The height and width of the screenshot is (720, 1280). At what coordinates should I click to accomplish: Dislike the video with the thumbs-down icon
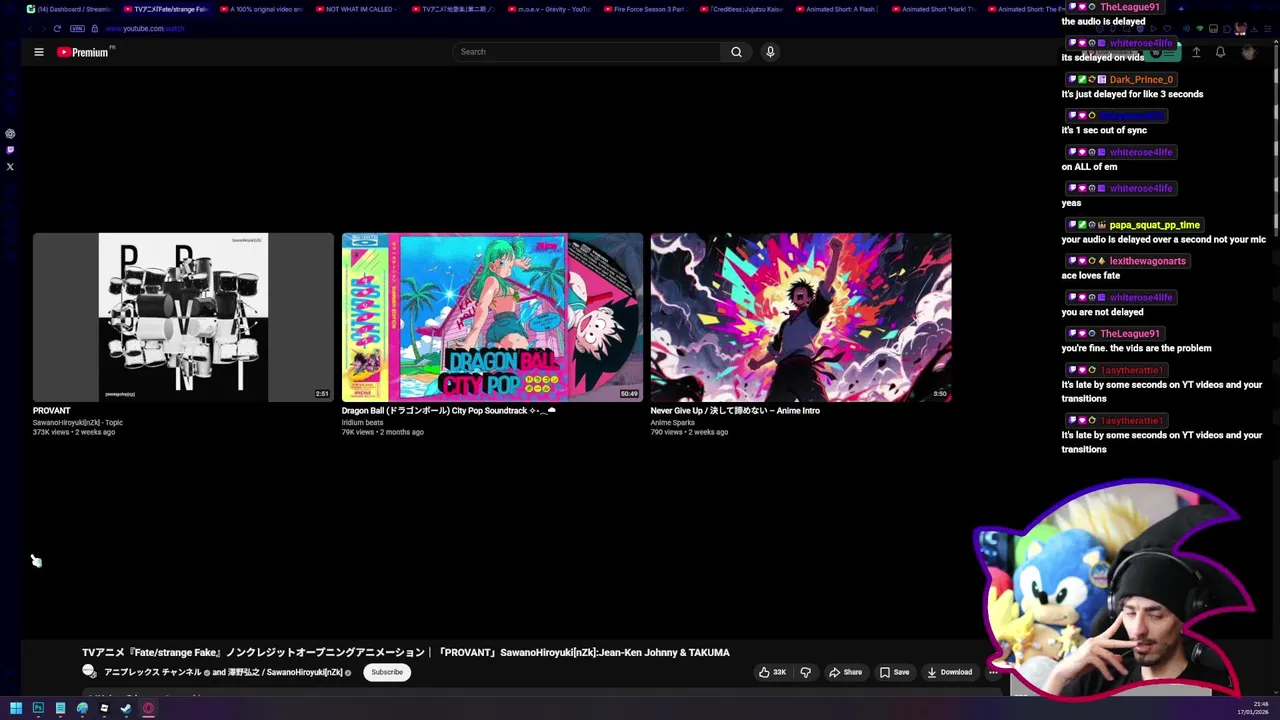pyautogui.click(x=805, y=672)
